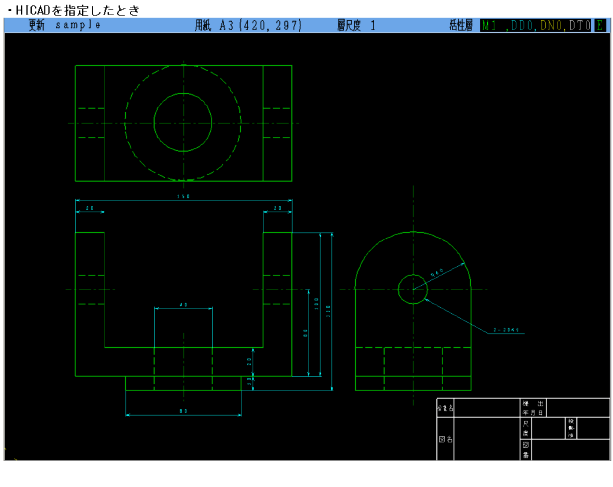613x487 pixels.
Task: Click the '図名' title block label
Action: tap(446, 439)
